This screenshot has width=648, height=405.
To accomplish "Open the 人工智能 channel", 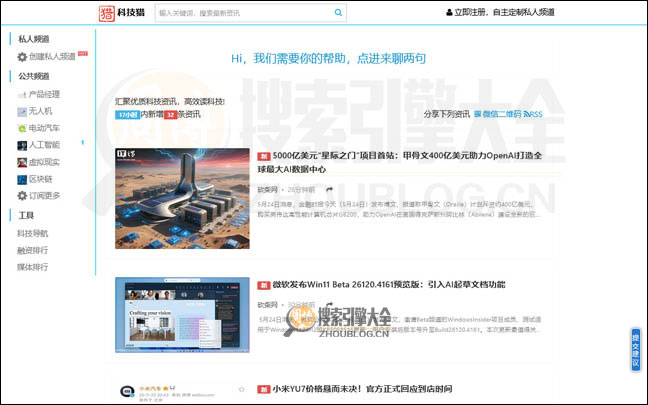I will tap(44, 145).
